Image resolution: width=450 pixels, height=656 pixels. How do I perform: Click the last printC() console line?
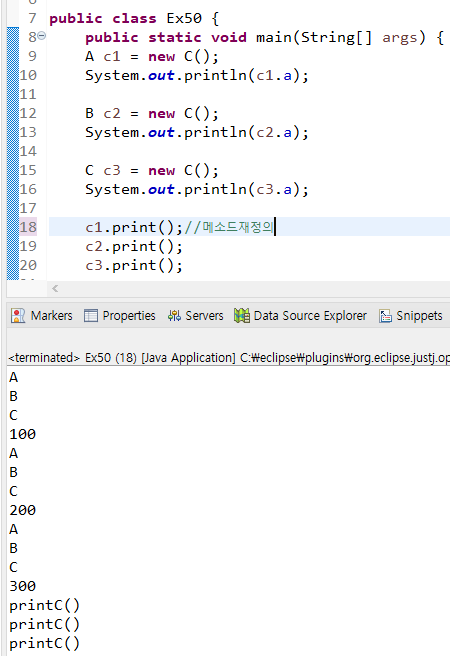coord(44,643)
